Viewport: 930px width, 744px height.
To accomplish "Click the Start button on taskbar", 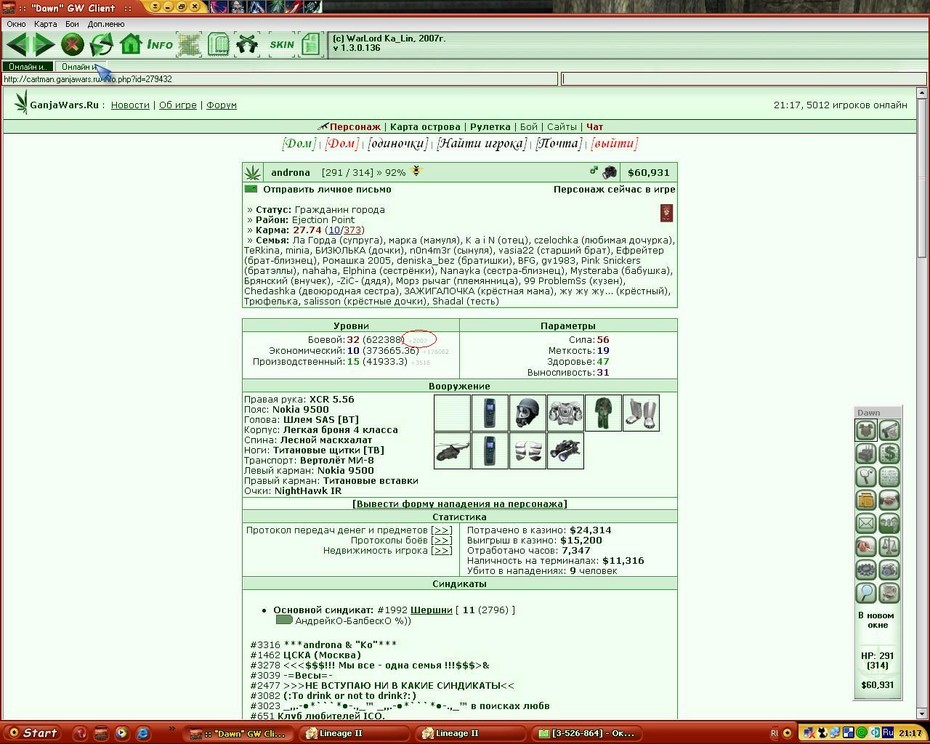I will click(x=34, y=733).
